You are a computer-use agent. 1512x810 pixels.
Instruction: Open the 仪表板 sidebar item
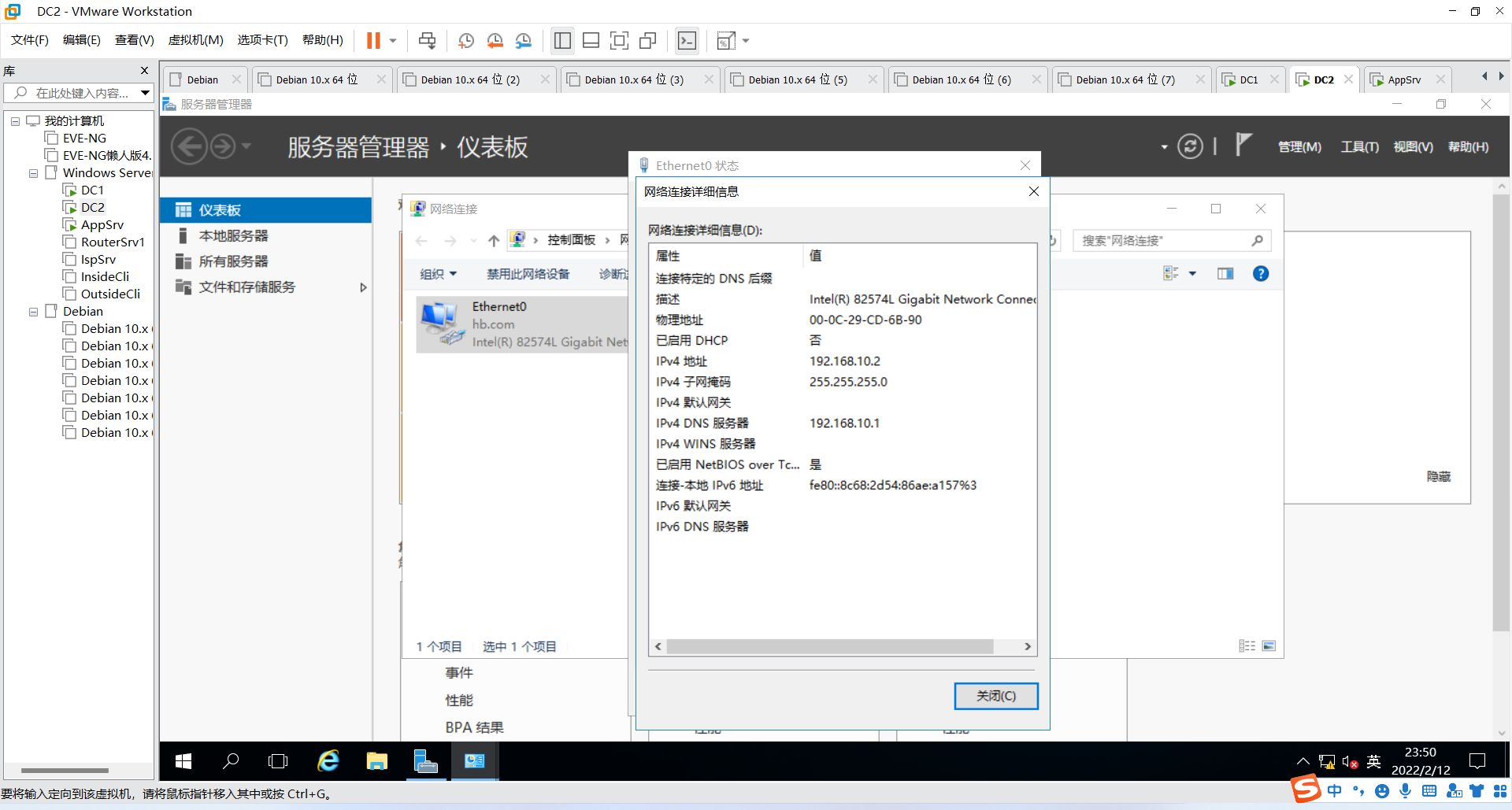tap(265, 210)
